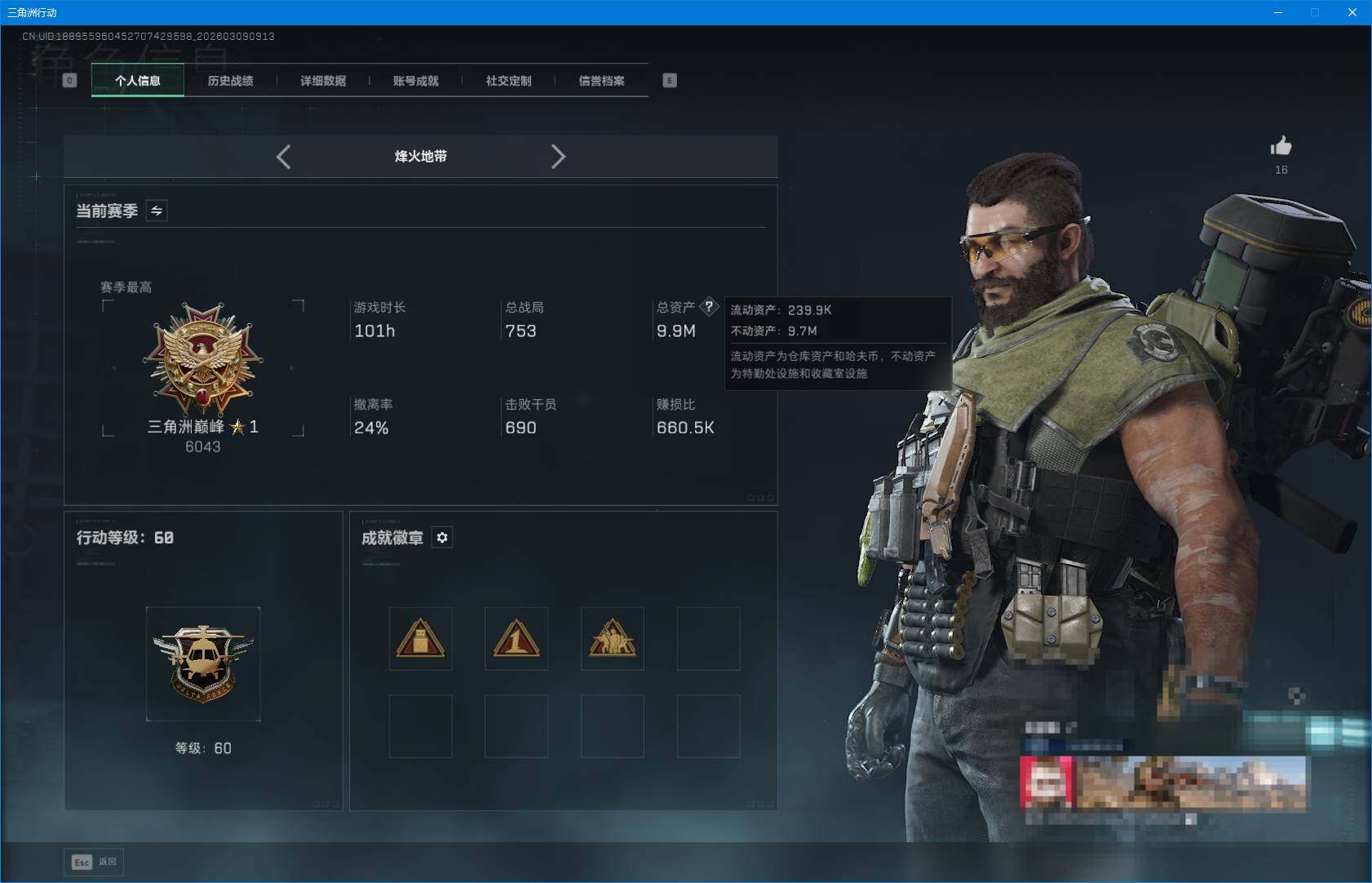
Task: Select the number-one triangular achievement badge
Action: pyautogui.click(x=516, y=639)
